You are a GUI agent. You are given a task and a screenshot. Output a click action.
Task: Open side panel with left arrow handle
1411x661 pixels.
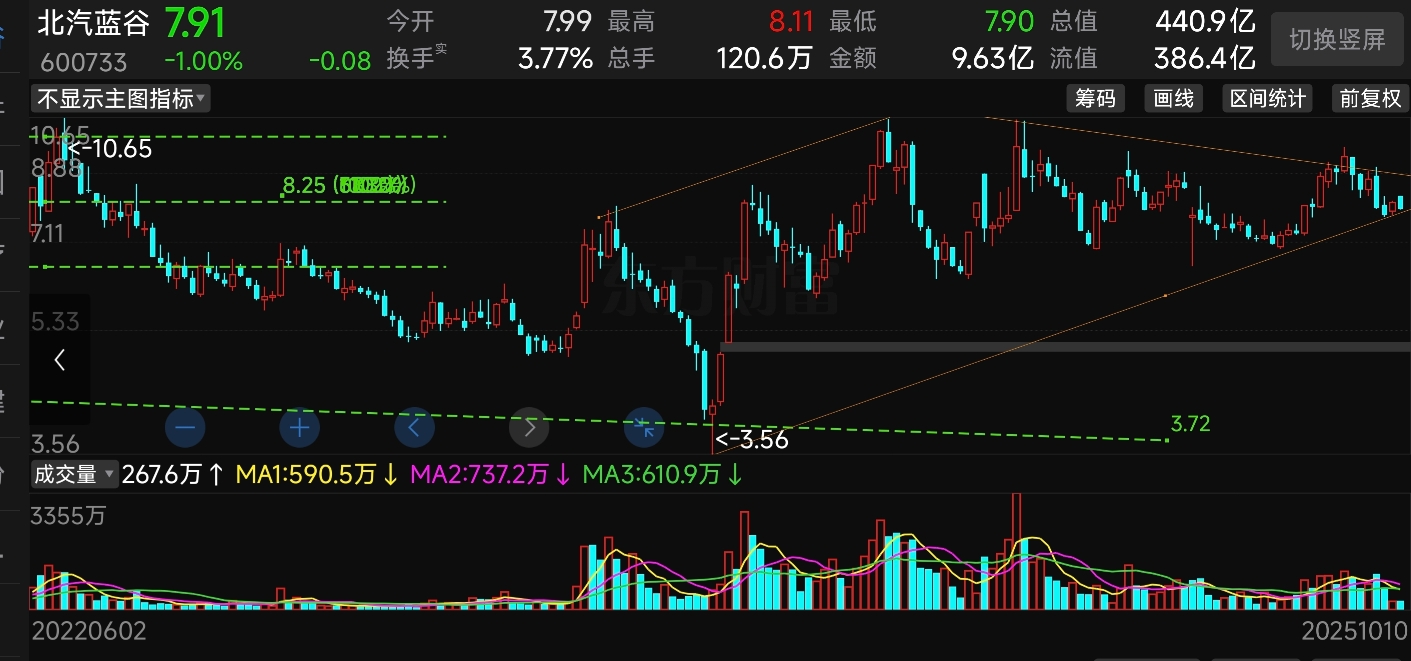[x=60, y=360]
